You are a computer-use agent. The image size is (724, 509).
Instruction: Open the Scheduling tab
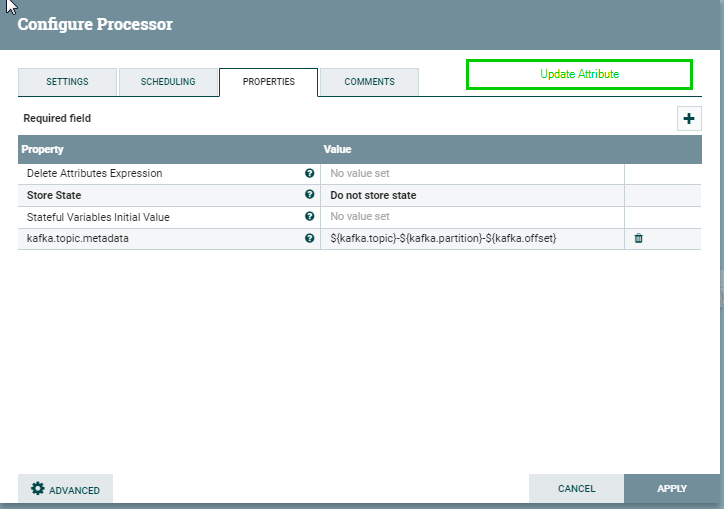click(x=168, y=82)
